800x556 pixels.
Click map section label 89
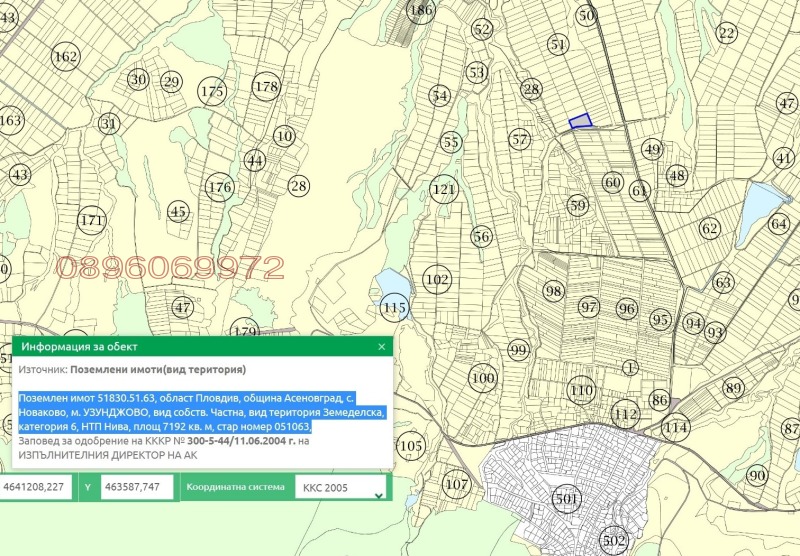point(734,388)
